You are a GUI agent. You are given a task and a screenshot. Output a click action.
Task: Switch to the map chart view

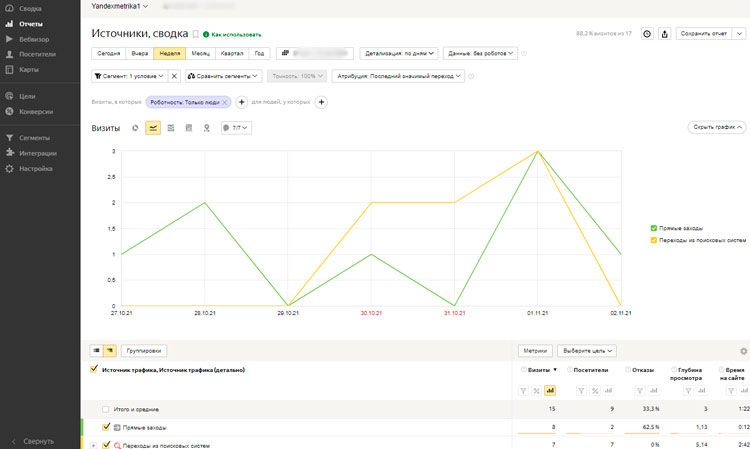point(207,128)
